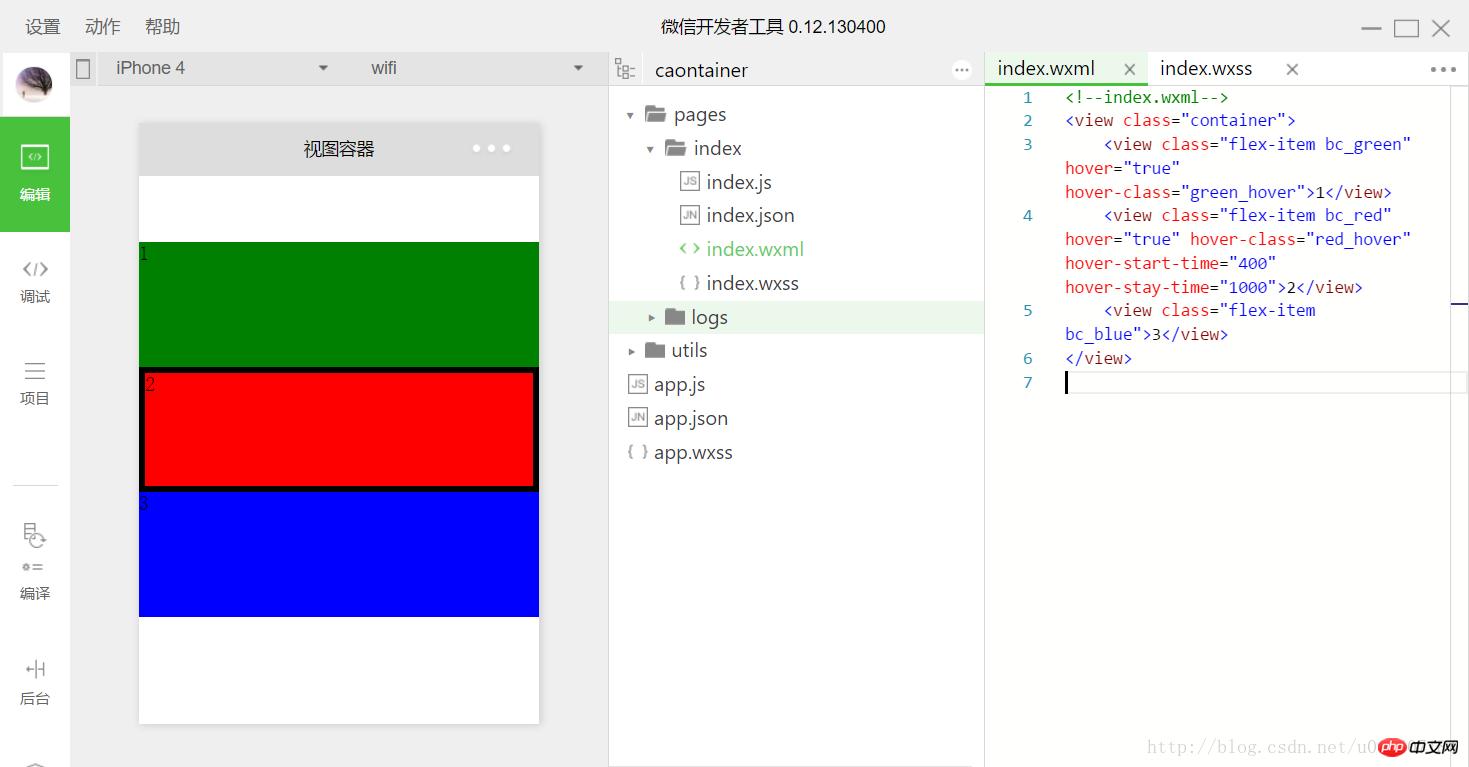
Task: Open the caontainer panel more-options button
Action: [962, 69]
